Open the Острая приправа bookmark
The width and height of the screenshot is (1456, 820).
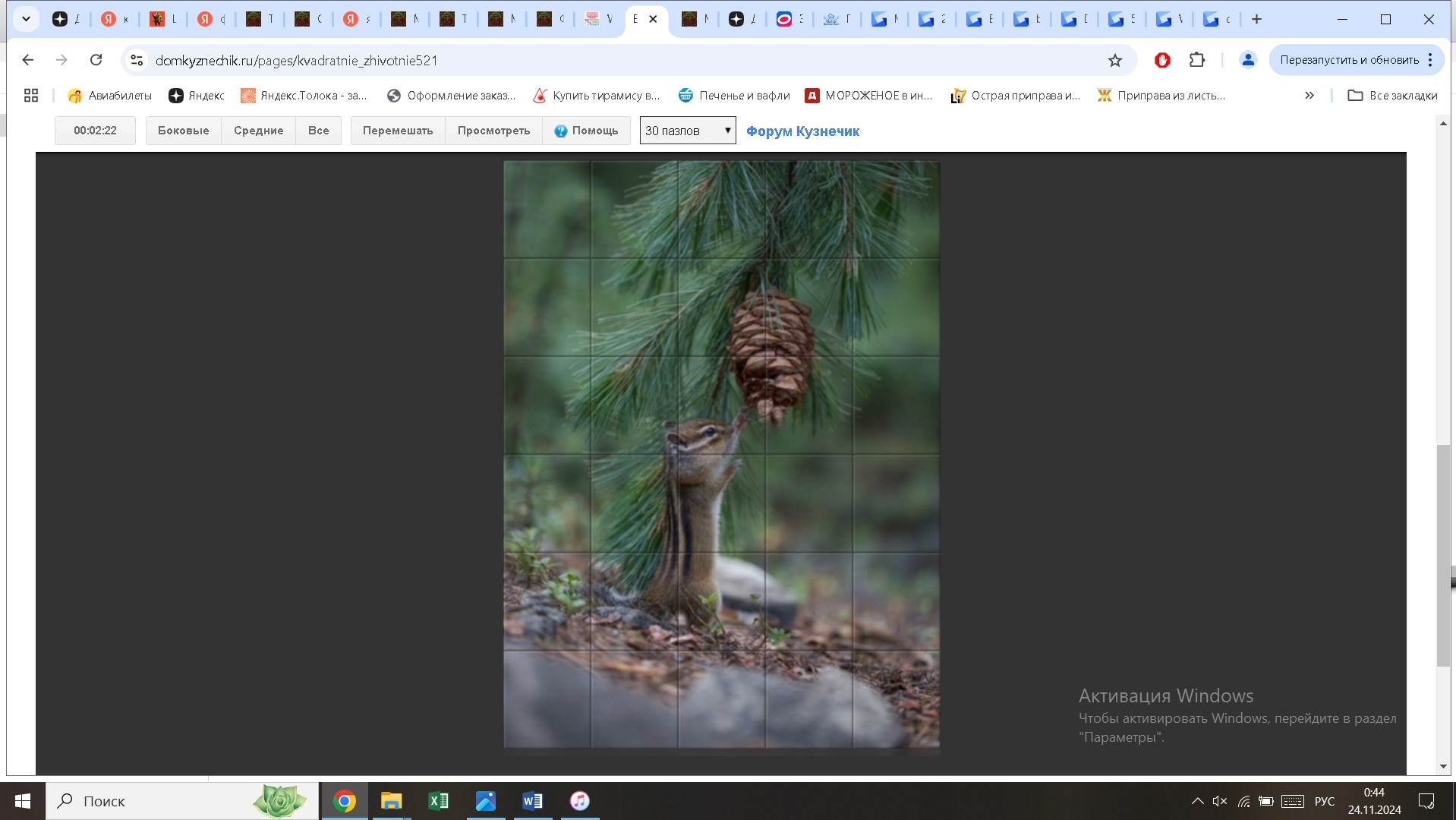(1016, 96)
